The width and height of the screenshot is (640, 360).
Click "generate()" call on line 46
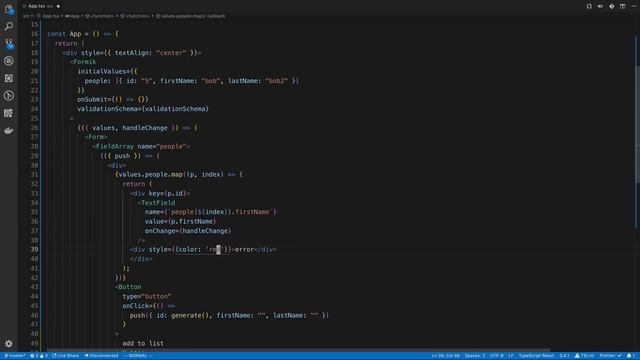[190, 315]
